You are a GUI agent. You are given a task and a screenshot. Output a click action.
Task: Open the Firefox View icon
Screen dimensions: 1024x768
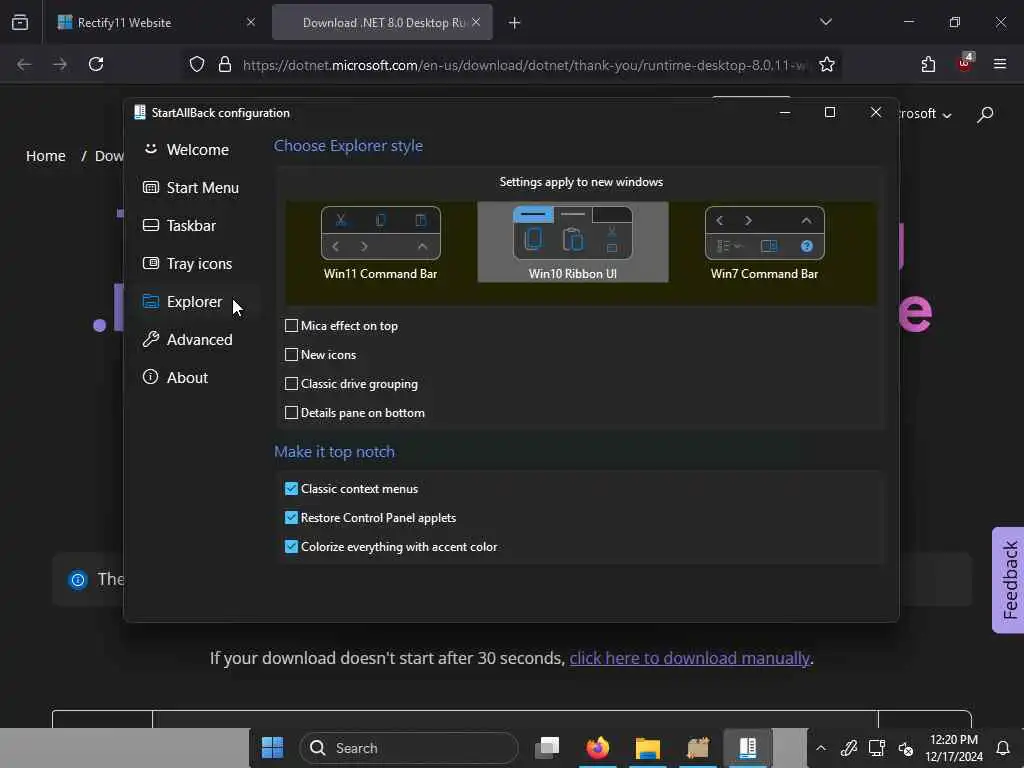[20, 22]
